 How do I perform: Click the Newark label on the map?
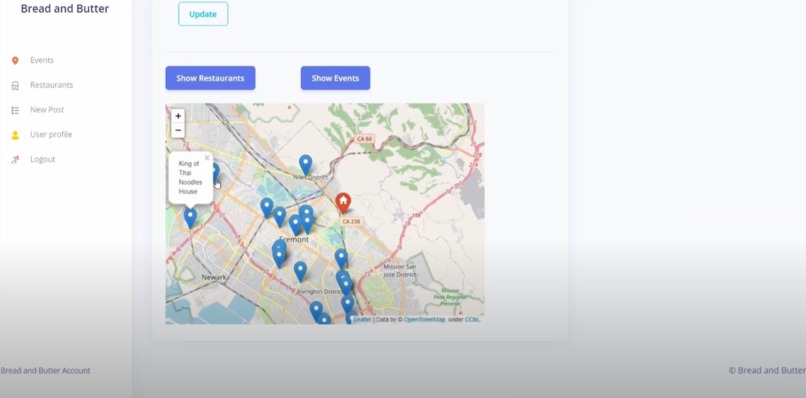[x=213, y=277]
